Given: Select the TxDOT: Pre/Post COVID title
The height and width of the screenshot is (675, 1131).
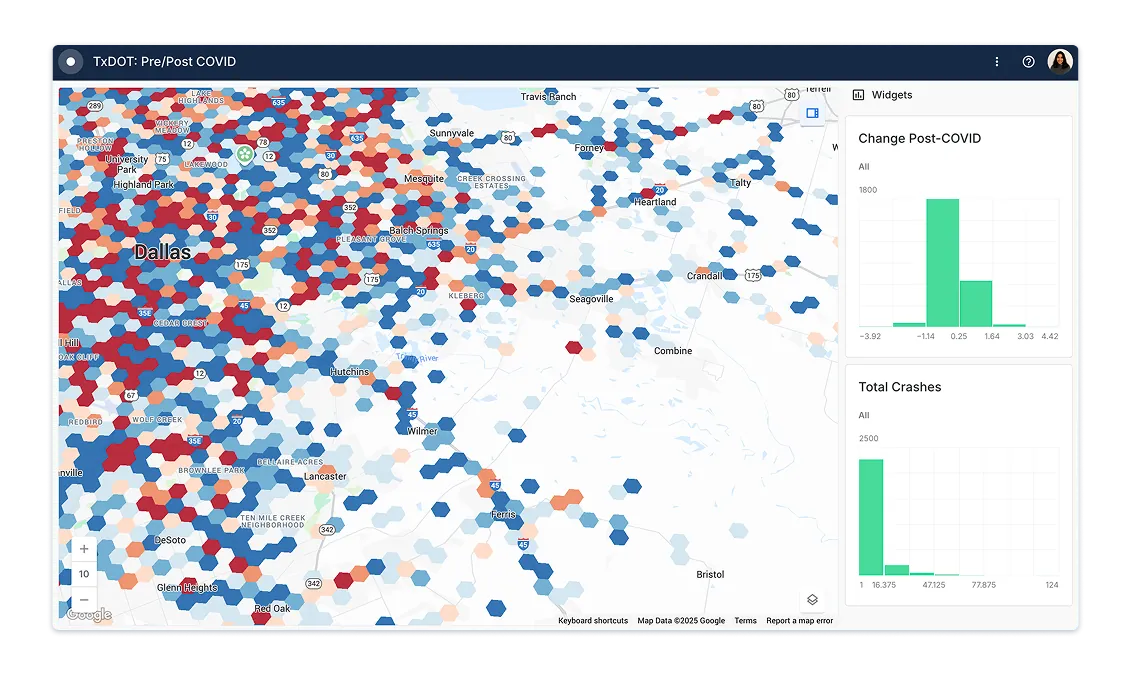Looking at the screenshot, I should [165, 61].
